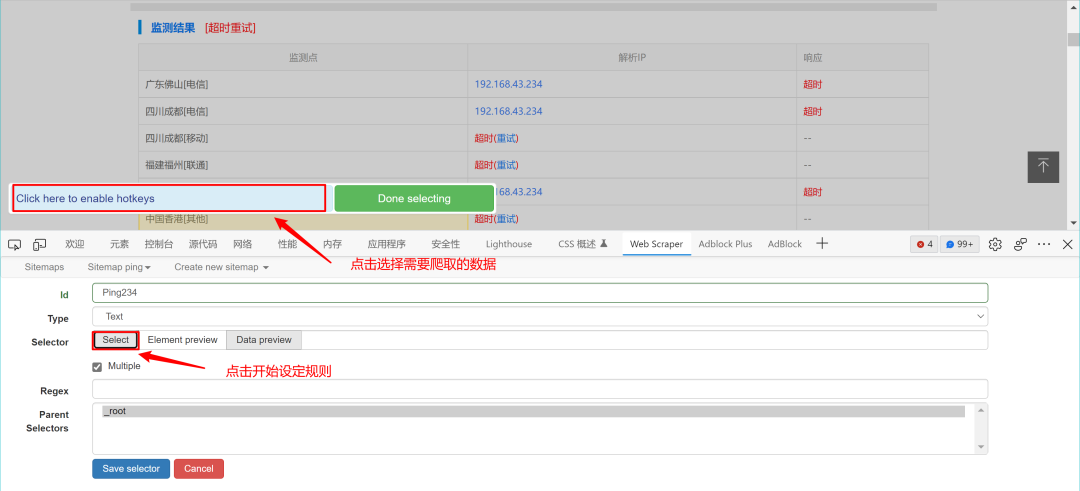This screenshot has height=491, width=1080.
Task: Switch to the 内存 tab
Action: (x=333, y=244)
